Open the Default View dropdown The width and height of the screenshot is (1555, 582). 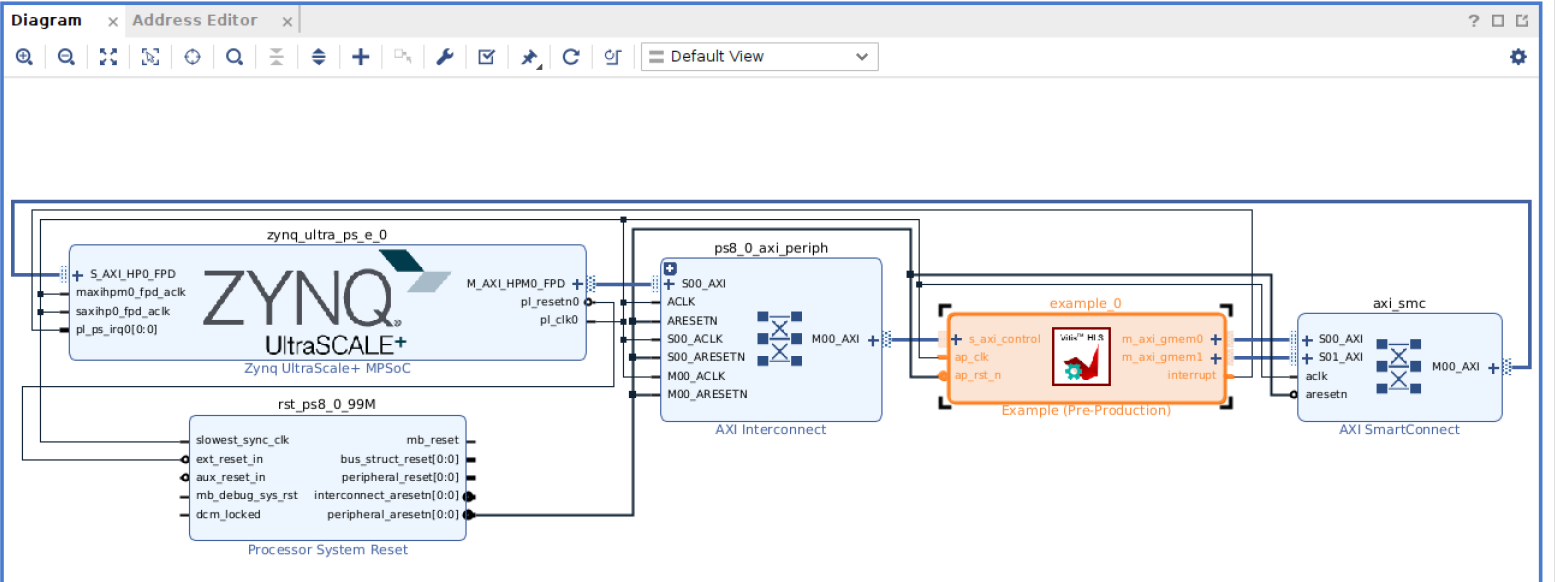point(759,57)
